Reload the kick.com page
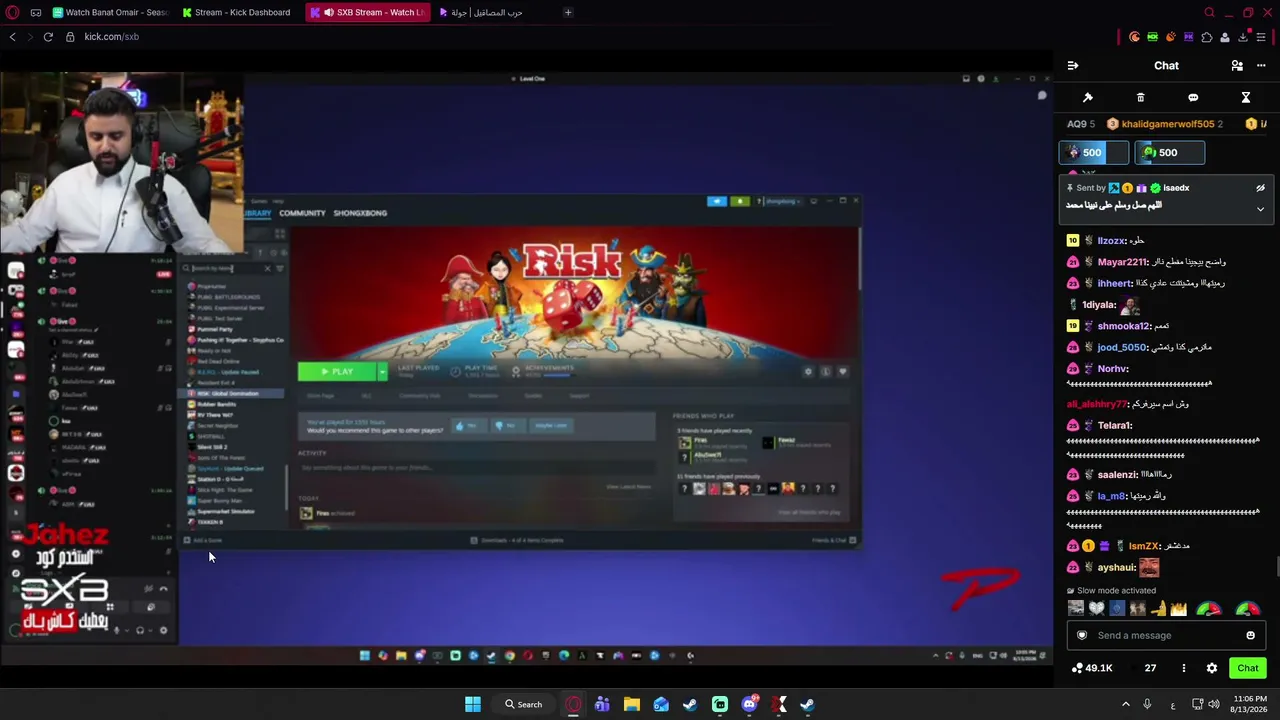This screenshot has width=1280, height=720. click(47, 37)
